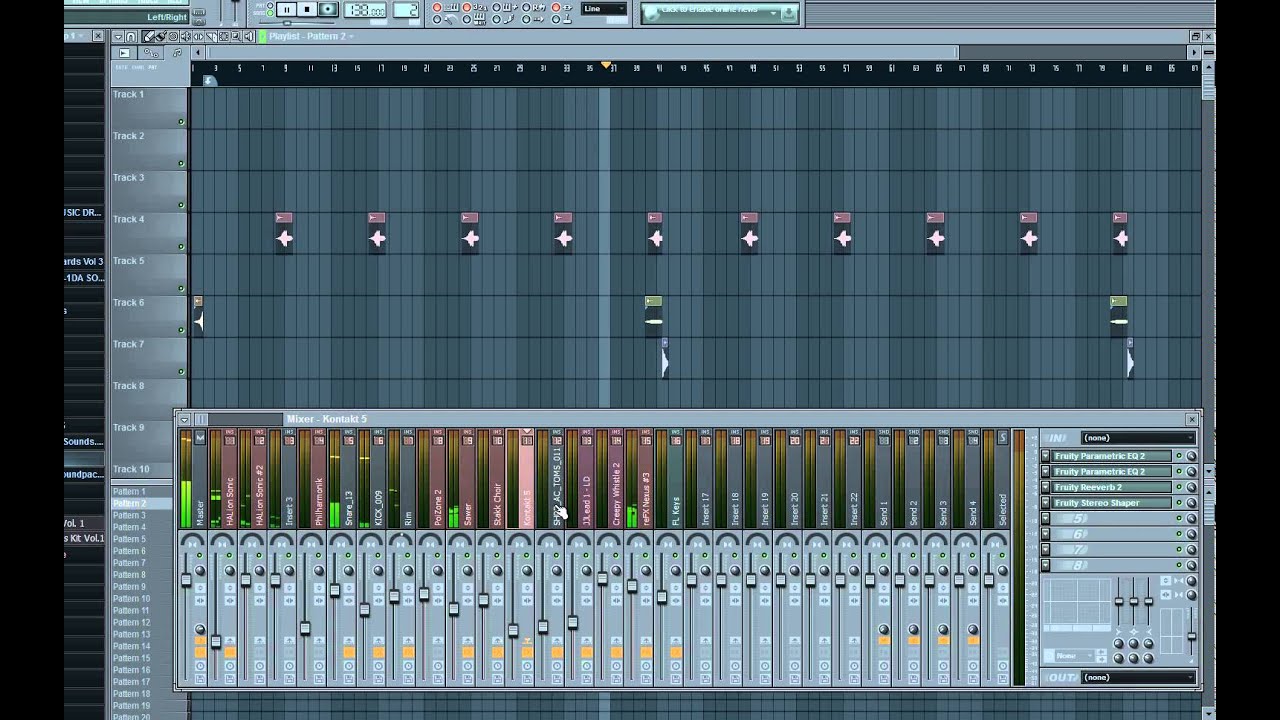This screenshot has height=720, width=1280.
Task: Stop playback with the square stop button
Action: coord(307,8)
